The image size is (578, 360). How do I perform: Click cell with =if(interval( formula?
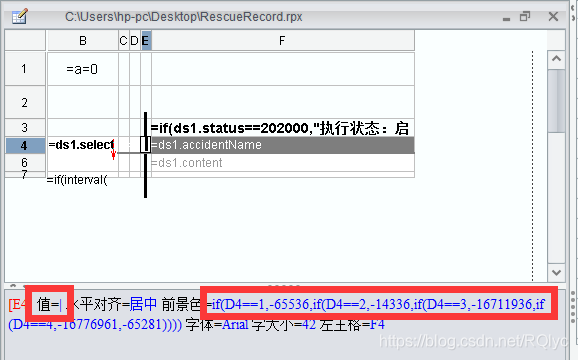pos(77,180)
